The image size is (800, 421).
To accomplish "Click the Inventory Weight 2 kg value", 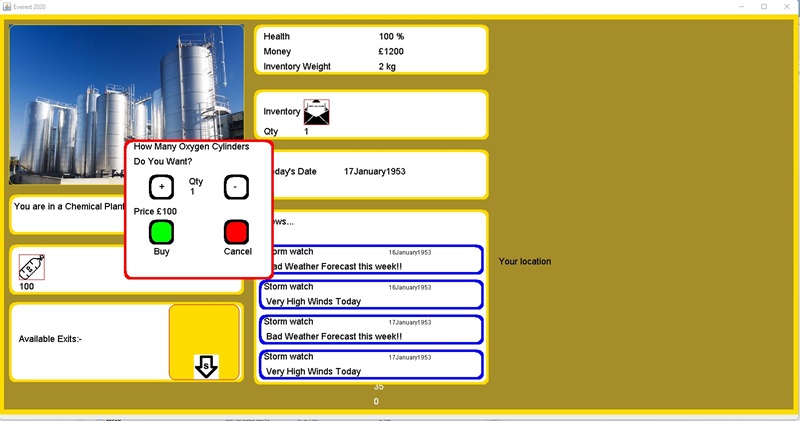I will pyautogui.click(x=387, y=66).
